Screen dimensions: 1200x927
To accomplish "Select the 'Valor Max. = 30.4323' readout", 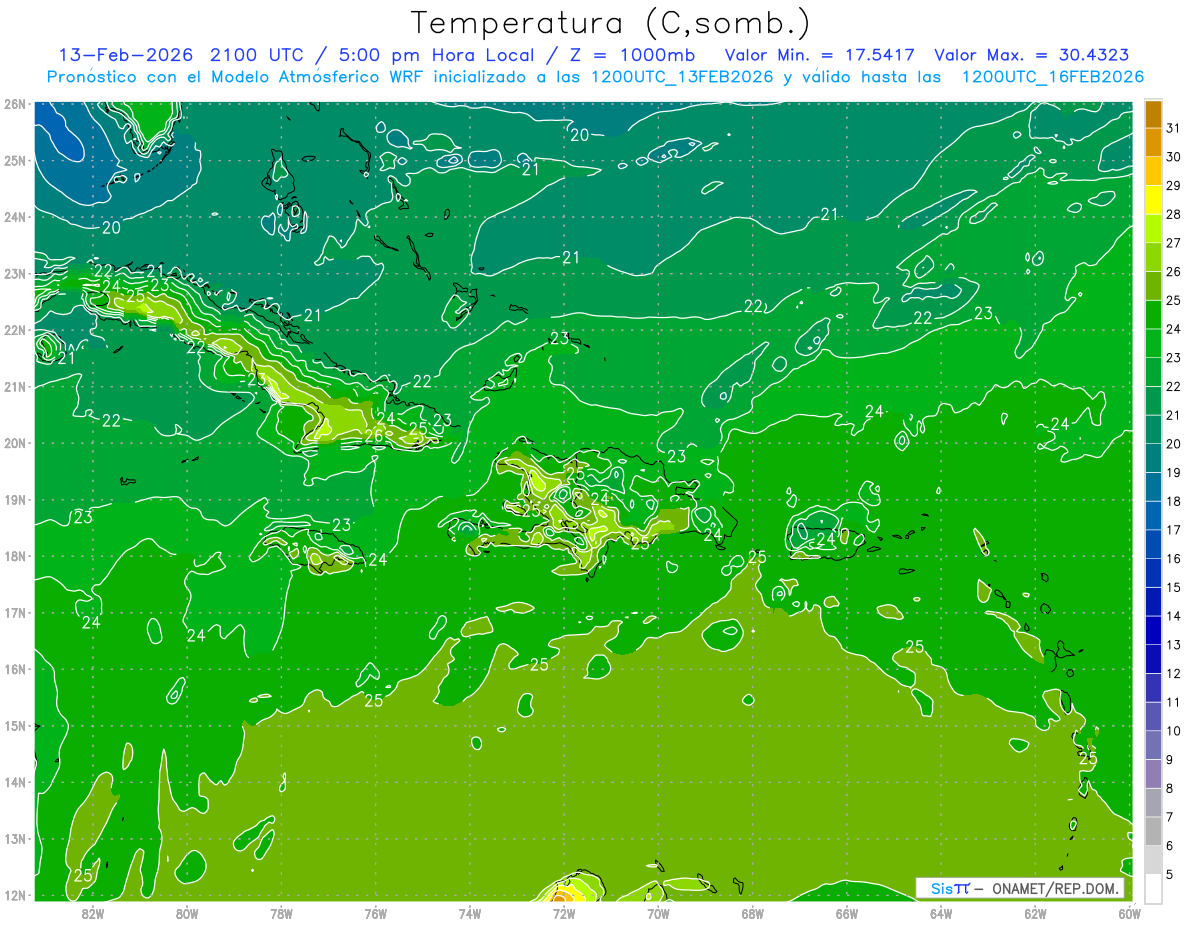I will 1032,54.
